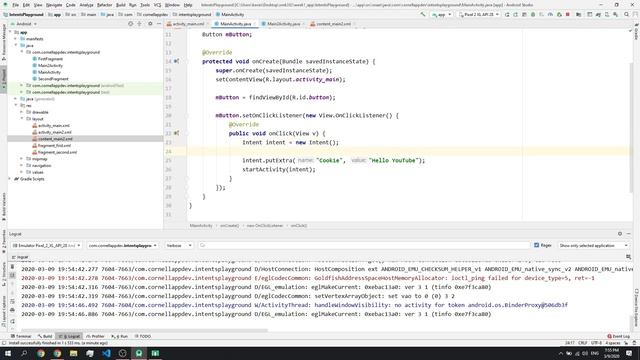Click the "Hello YouTube" string in code

pos(394,160)
